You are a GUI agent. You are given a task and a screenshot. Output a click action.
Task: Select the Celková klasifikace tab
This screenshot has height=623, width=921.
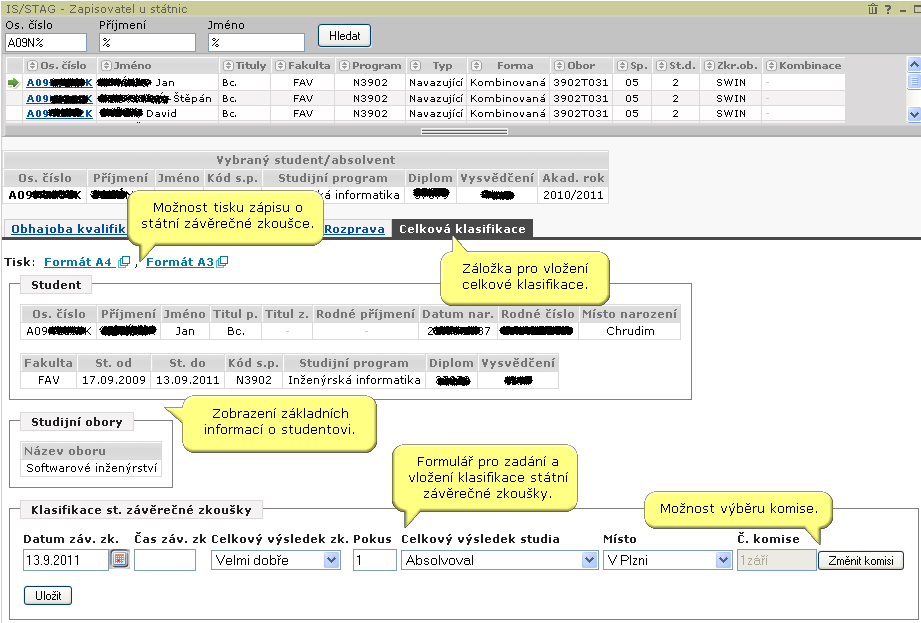point(462,229)
